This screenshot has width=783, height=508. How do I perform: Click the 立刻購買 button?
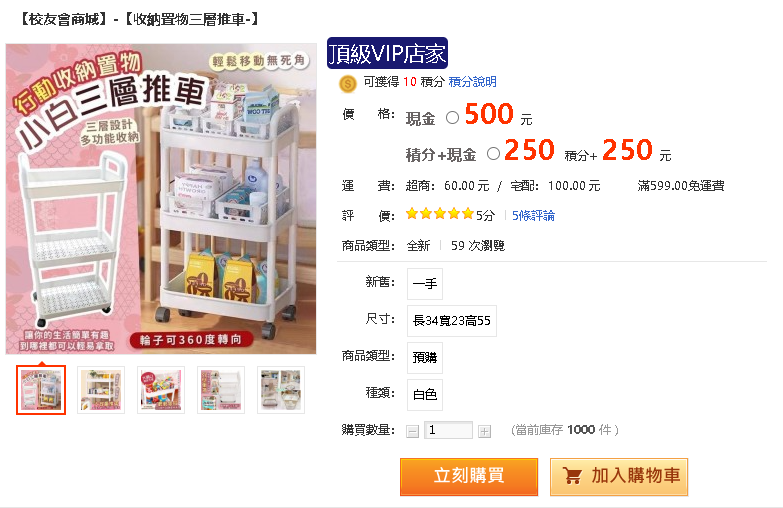coord(469,477)
